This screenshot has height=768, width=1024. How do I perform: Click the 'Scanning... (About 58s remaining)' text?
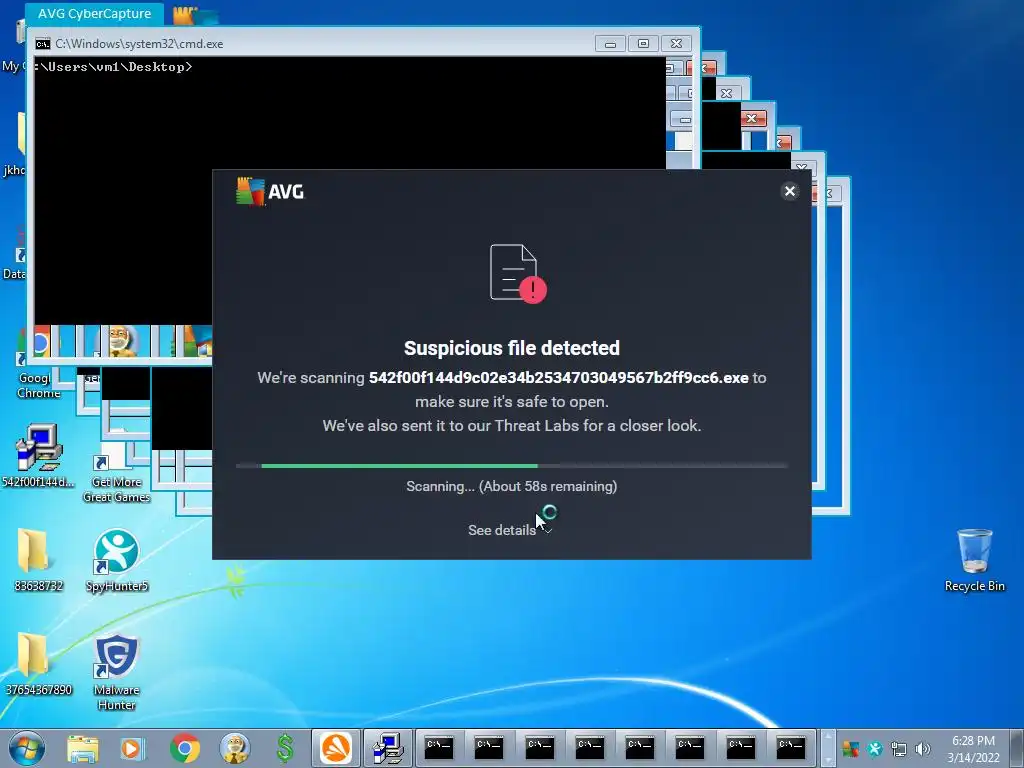[x=511, y=486]
